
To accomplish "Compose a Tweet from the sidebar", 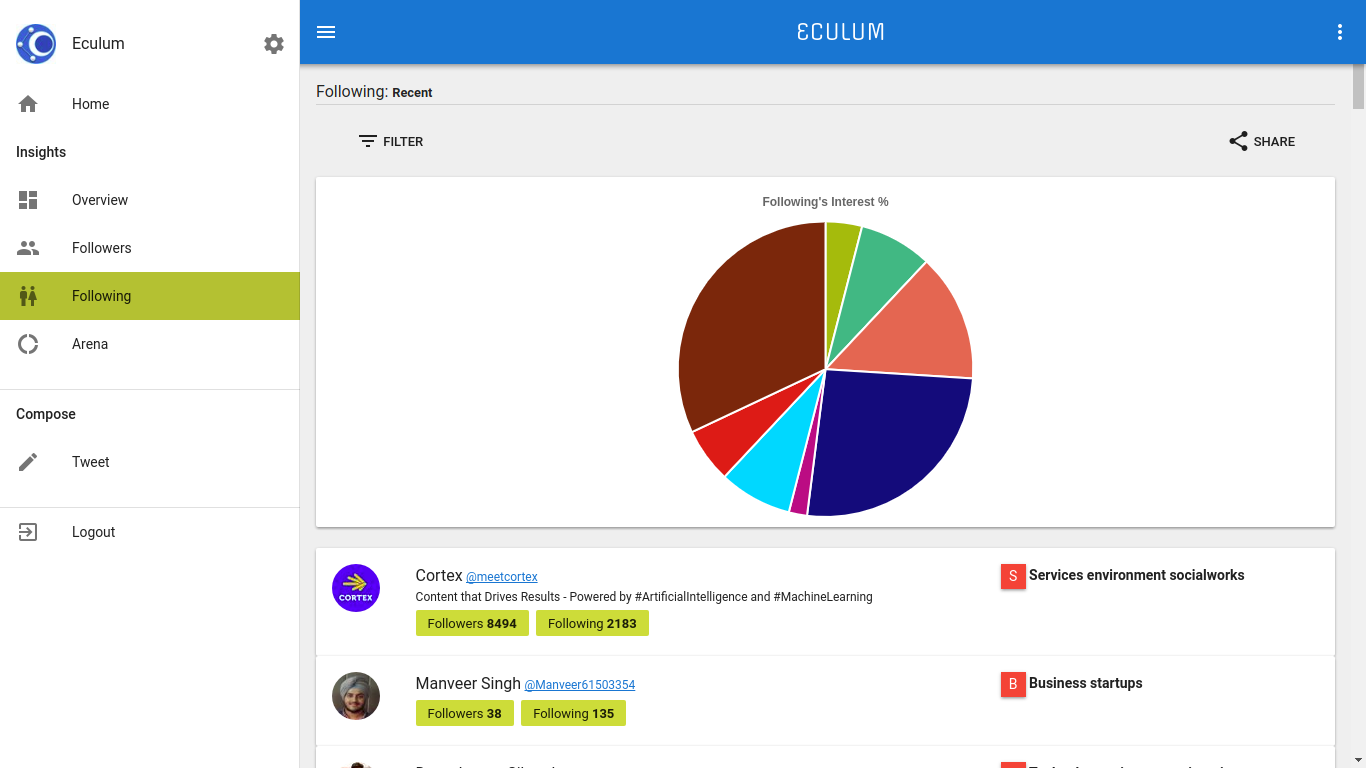I will pyautogui.click(x=150, y=462).
